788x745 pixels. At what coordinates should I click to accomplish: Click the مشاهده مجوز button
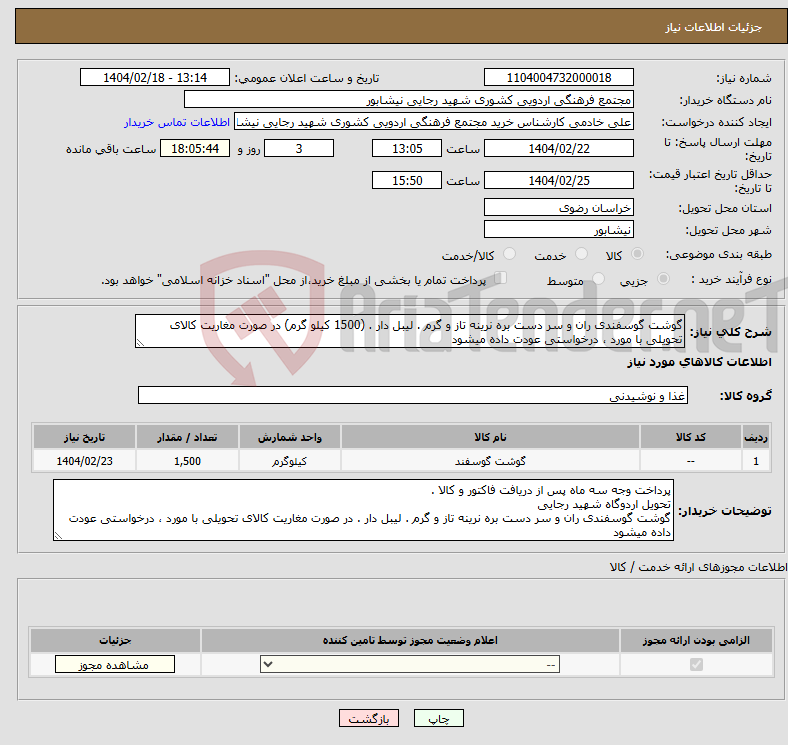115,665
